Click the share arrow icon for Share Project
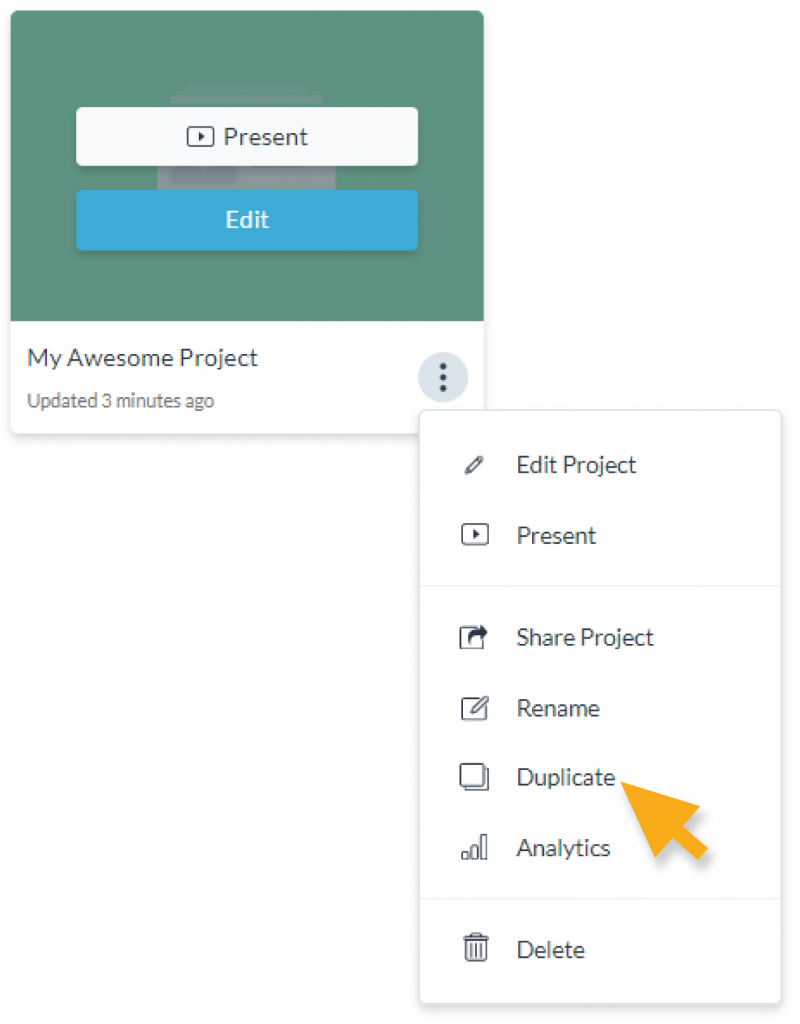The image size is (800, 1024). point(475,637)
